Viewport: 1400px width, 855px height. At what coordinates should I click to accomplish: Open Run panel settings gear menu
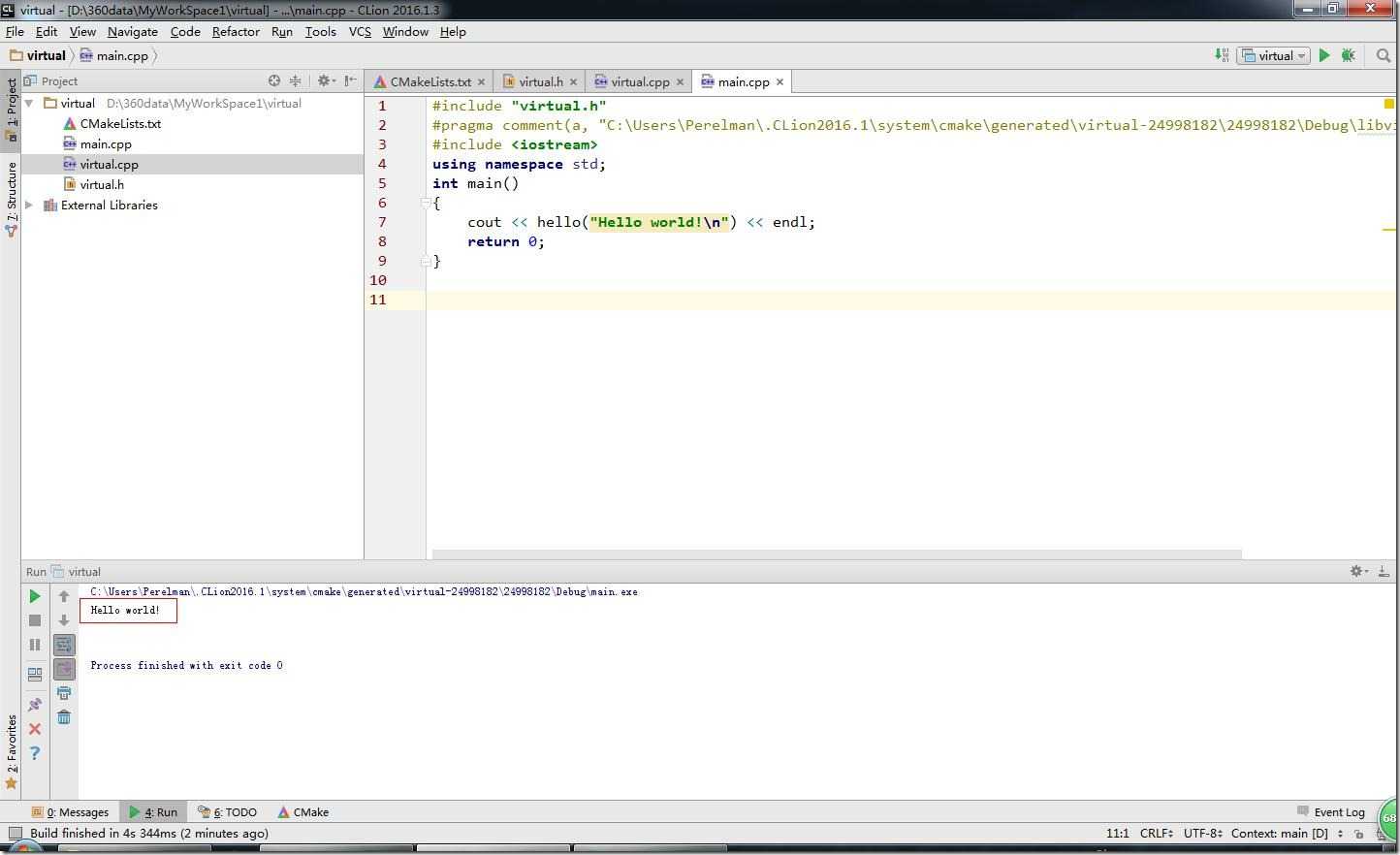1358,572
